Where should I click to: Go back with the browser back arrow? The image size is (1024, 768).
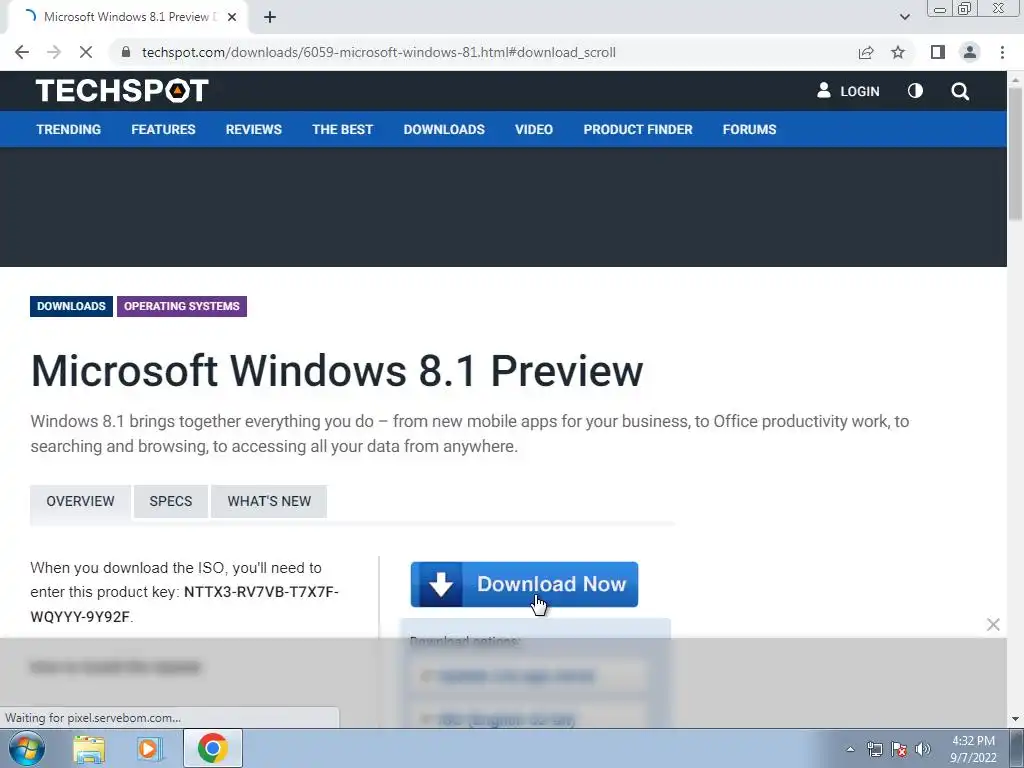click(x=22, y=52)
